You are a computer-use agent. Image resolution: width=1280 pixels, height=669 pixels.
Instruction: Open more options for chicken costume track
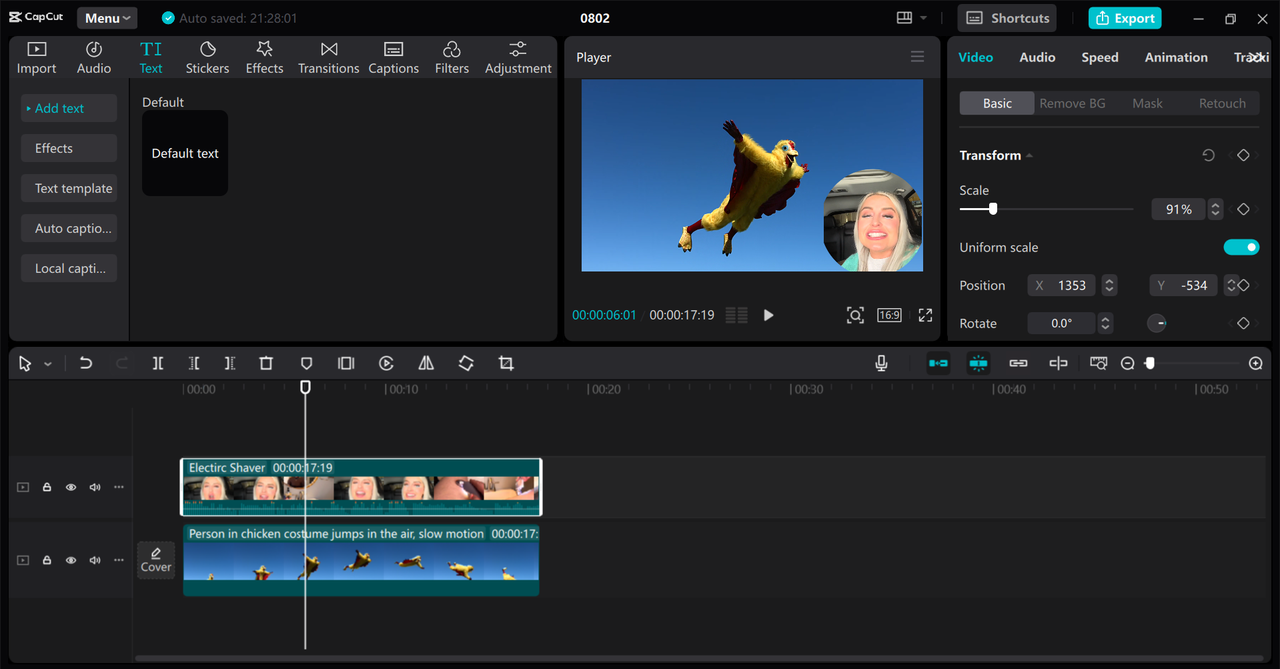pos(119,560)
